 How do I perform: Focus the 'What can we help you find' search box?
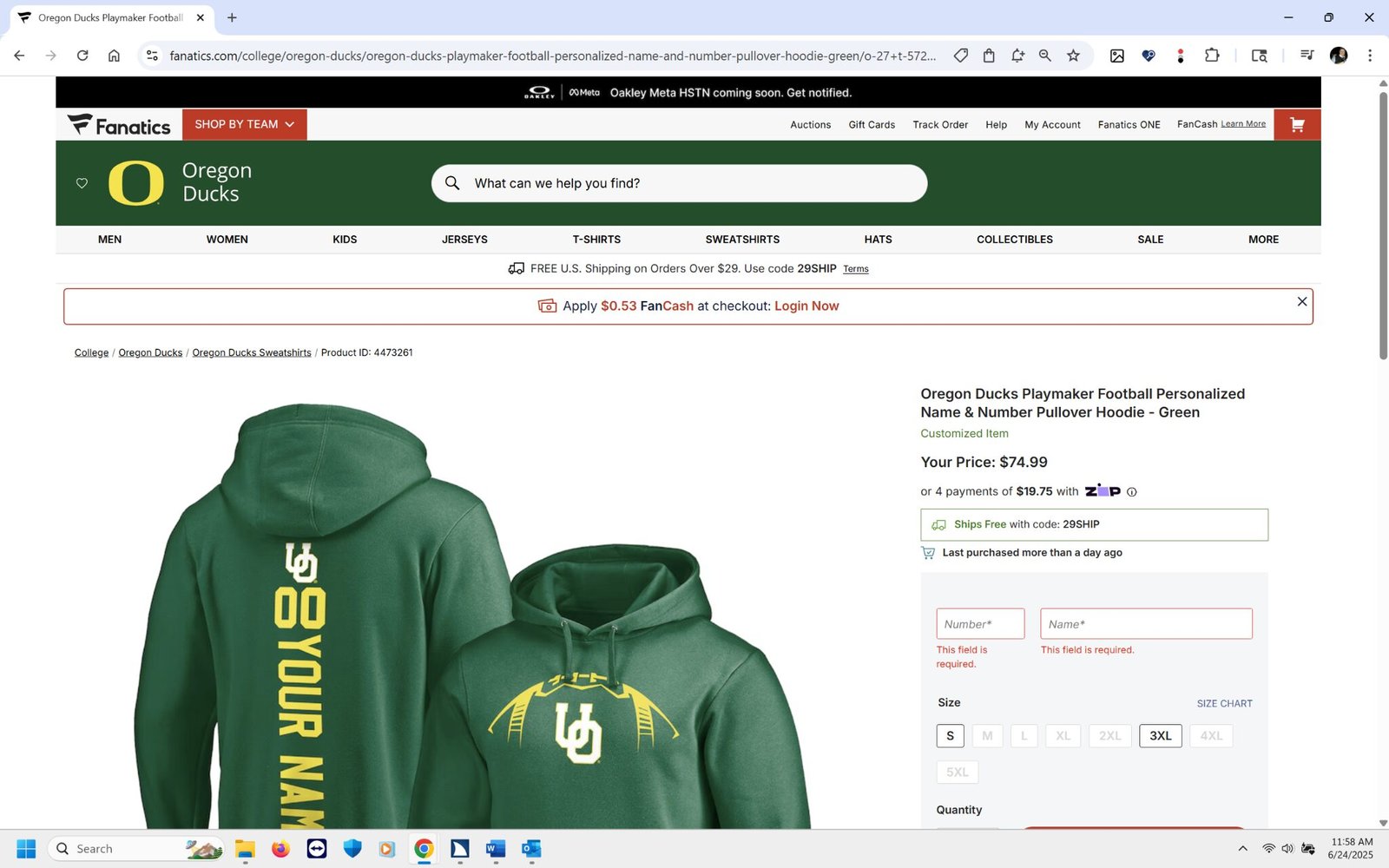pyautogui.click(x=680, y=183)
